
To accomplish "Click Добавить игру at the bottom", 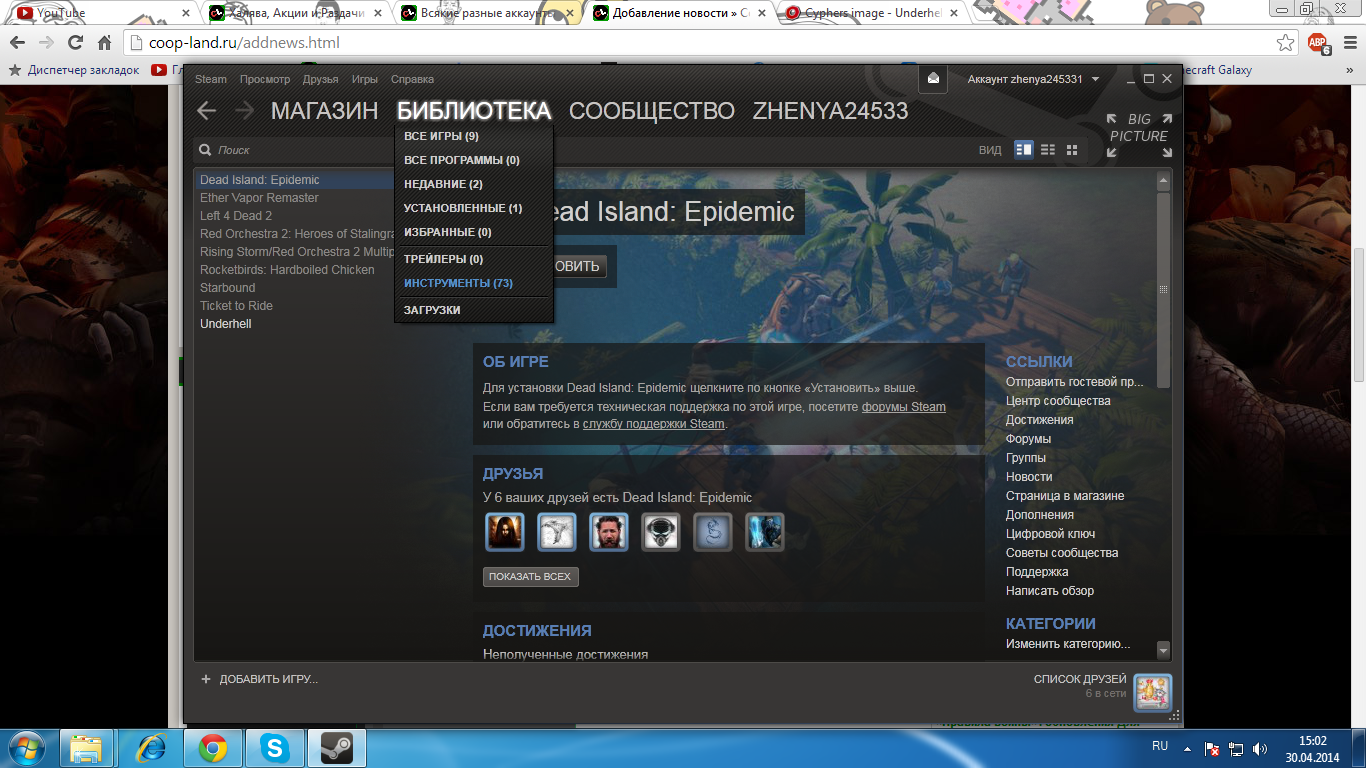I will [x=269, y=679].
